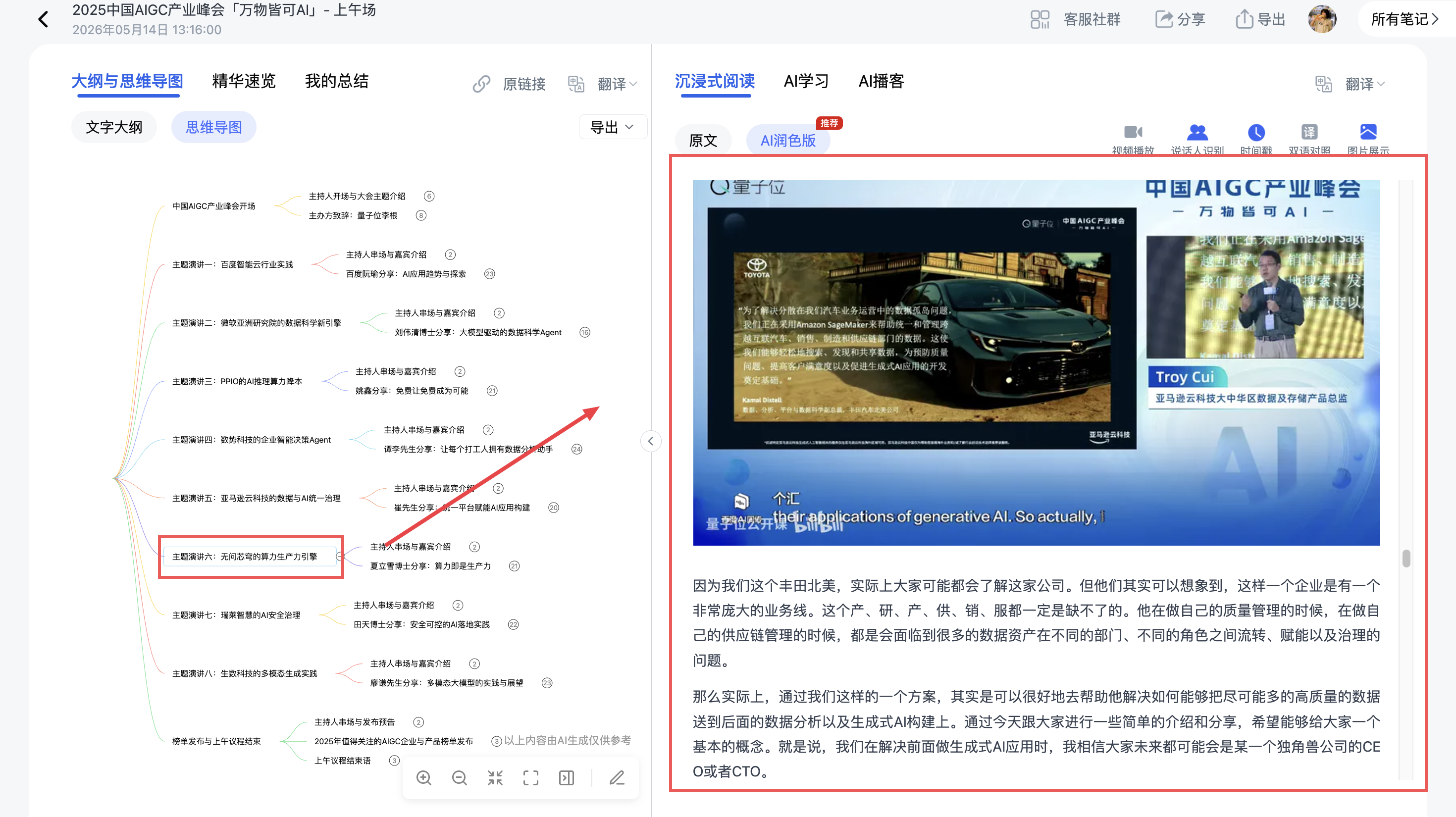Click 2025年值得关注的AIGC企业与产品榜单发布
Viewport: 1456px width, 817px height.
(x=393, y=741)
